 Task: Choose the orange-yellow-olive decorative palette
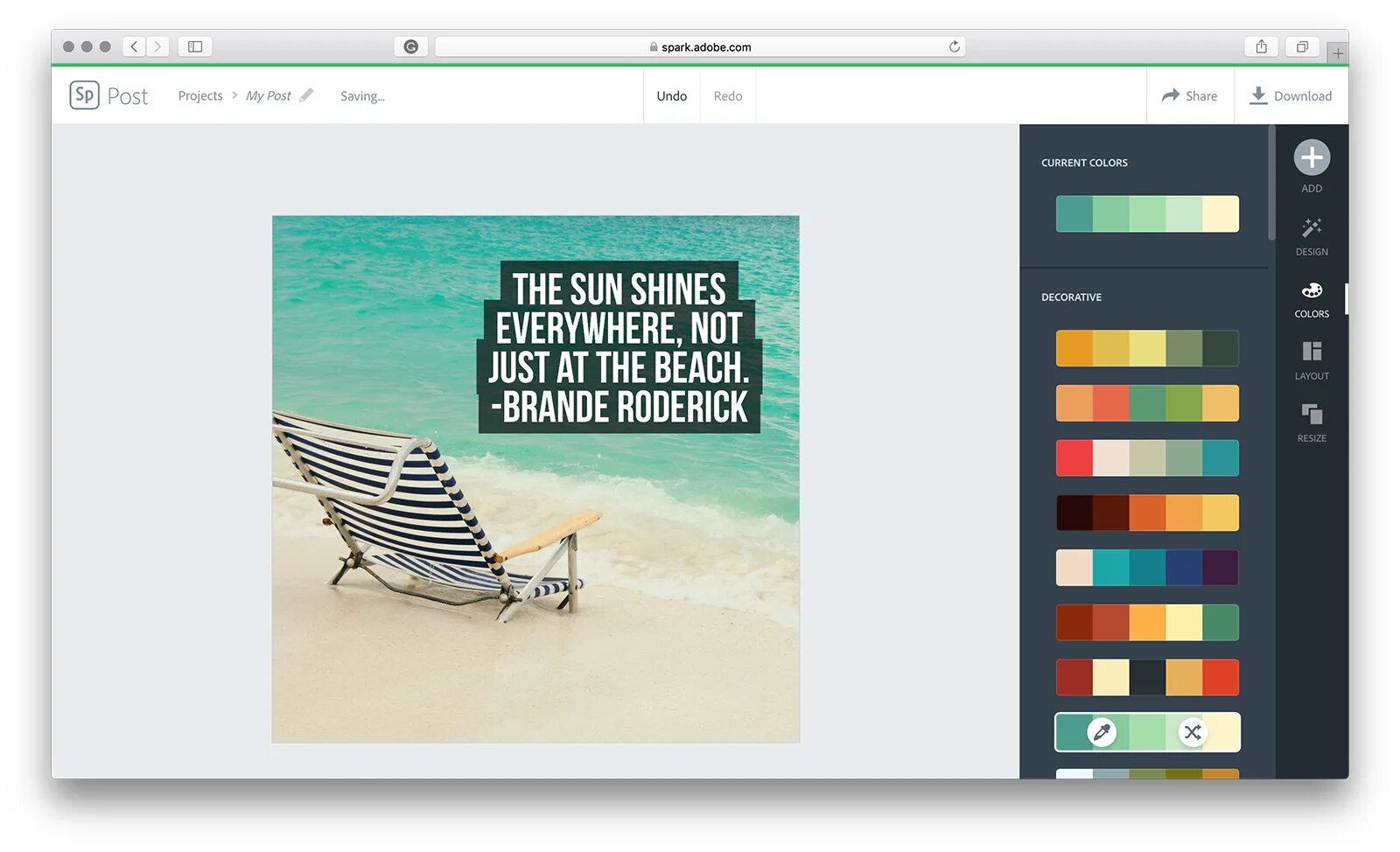coord(1147,348)
